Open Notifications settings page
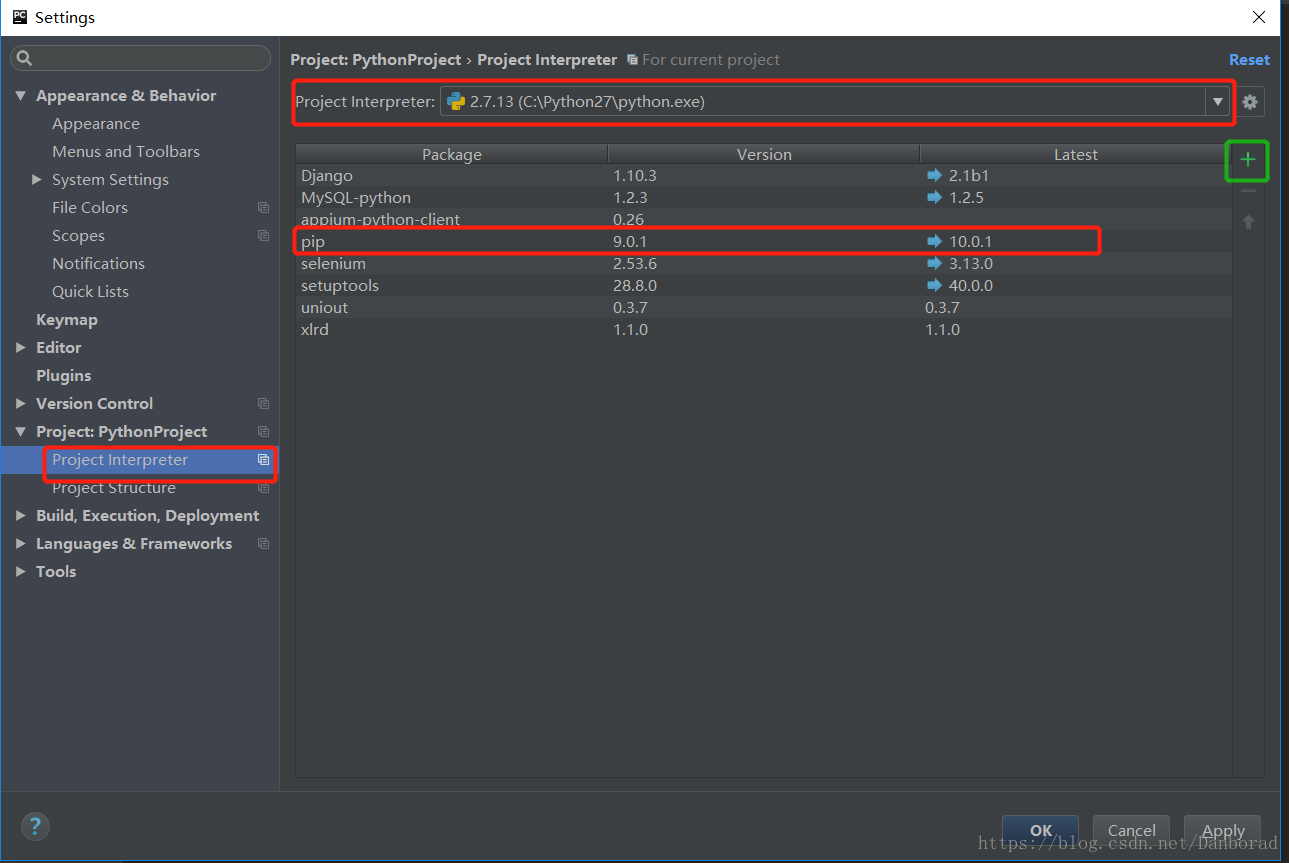The height and width of the screenshot is (863, 1289). click(x=98, y=264)
